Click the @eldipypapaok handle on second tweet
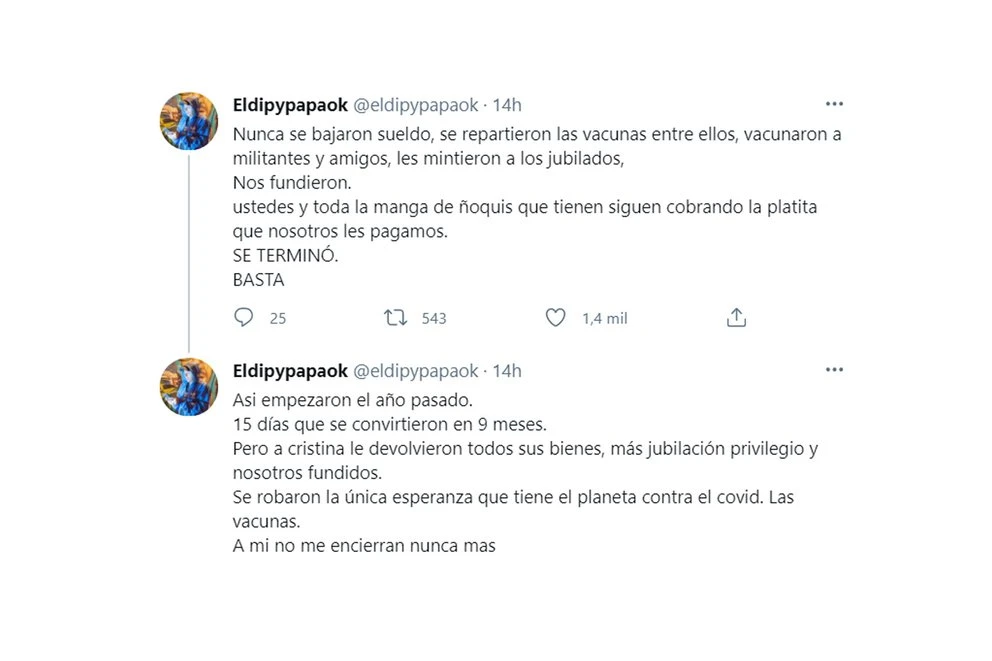Image resolution: width=992 pixels, height=661 pixels. click(x=415, y=371)
